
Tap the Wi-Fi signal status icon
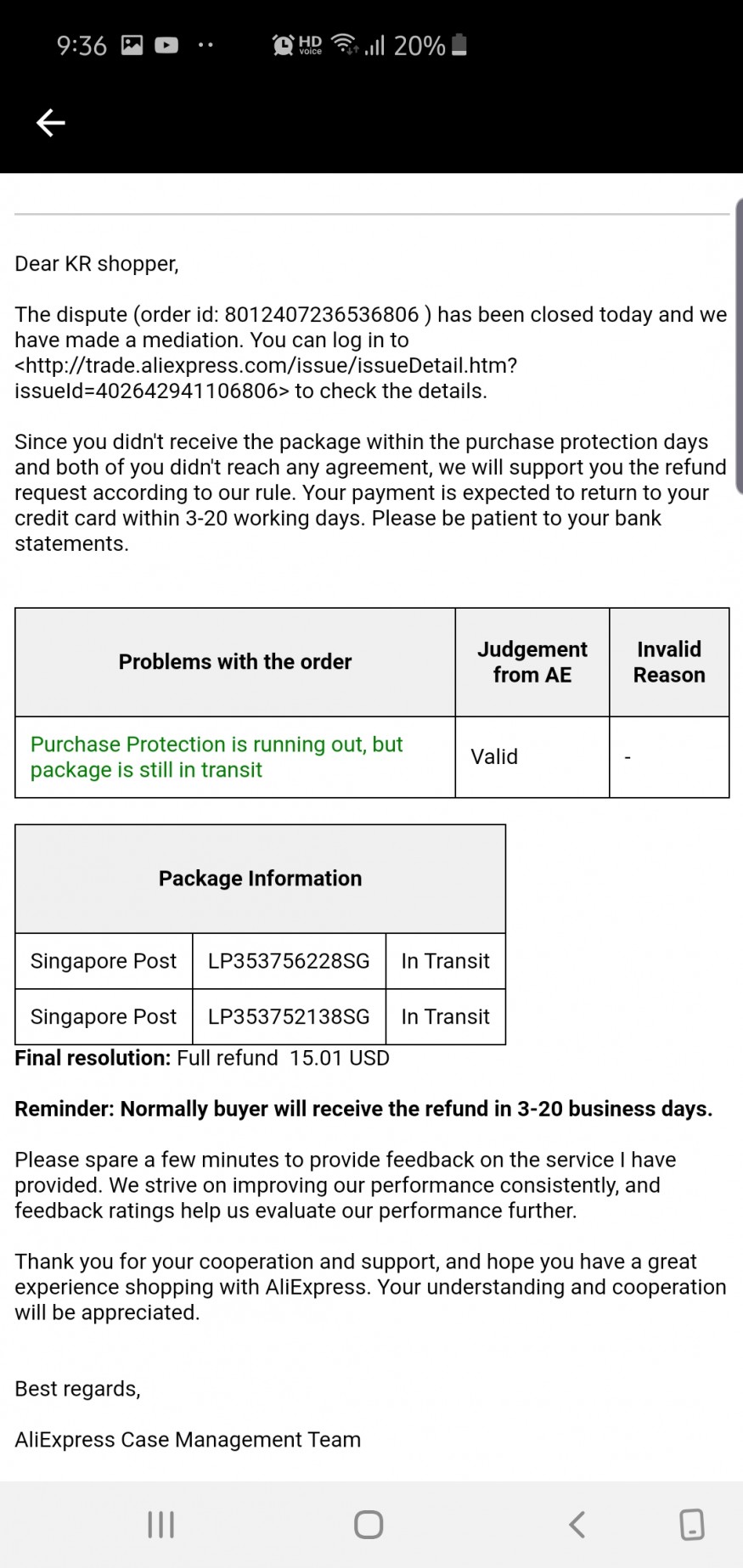[345, 44]
